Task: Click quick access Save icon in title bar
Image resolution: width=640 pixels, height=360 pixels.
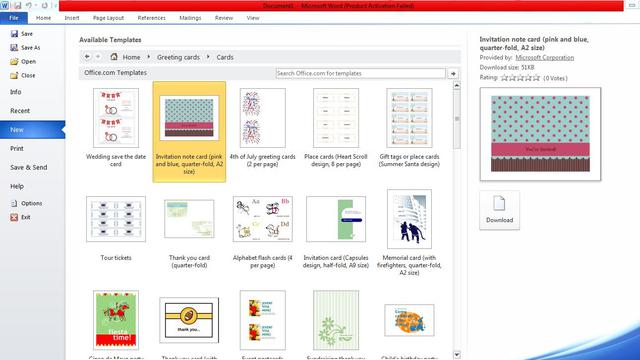Action: [x=17, y=5]
